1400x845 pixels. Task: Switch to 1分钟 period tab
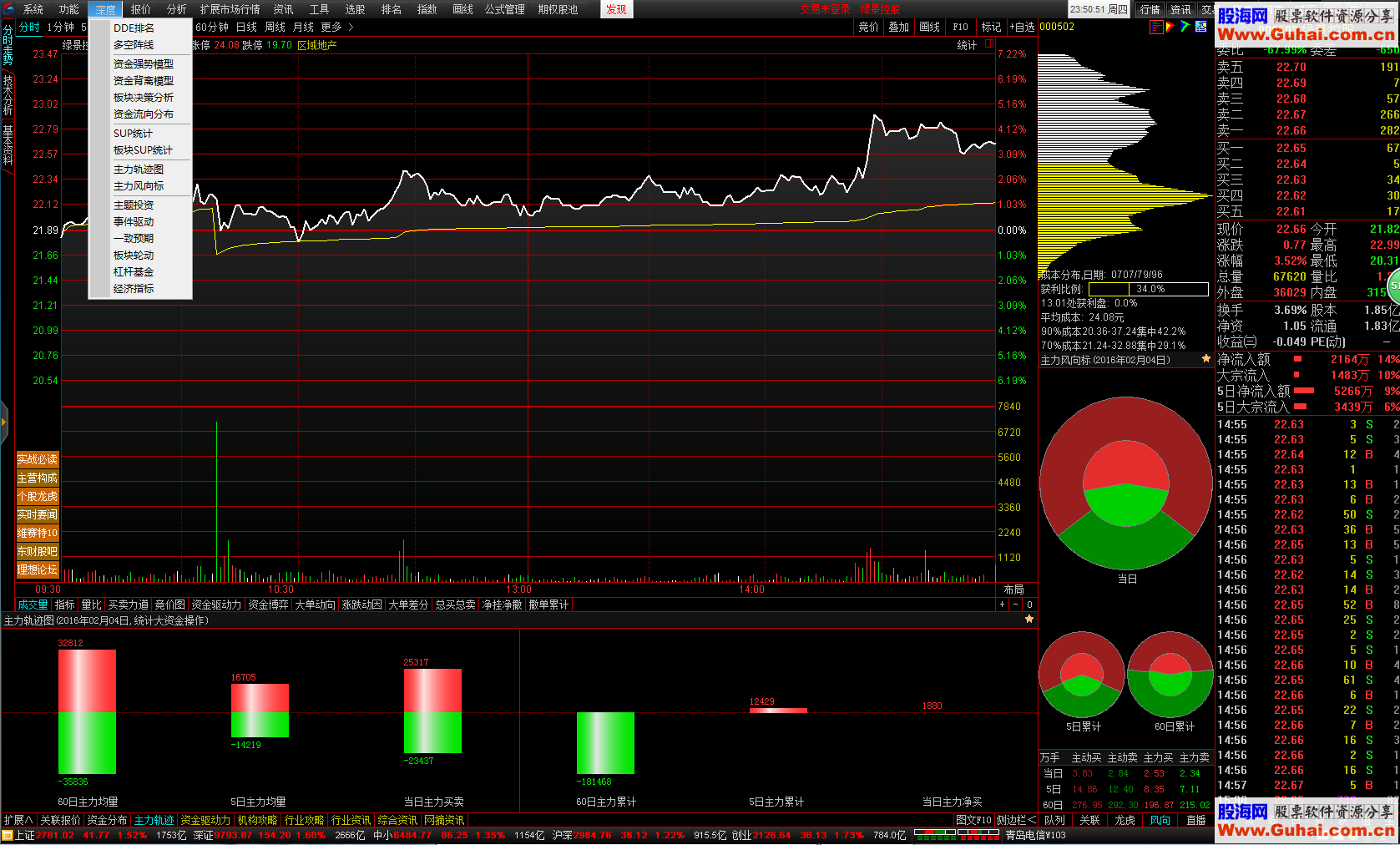coord(61,27)
